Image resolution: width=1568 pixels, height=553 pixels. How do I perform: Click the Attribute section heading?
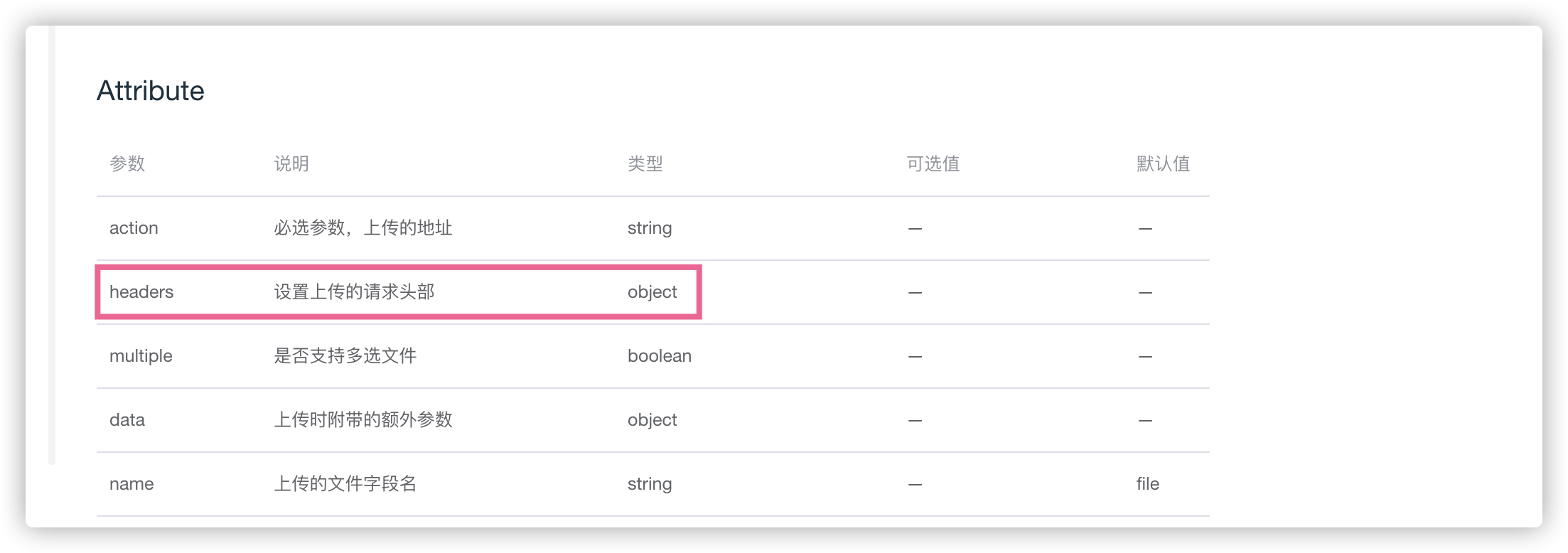151,91
